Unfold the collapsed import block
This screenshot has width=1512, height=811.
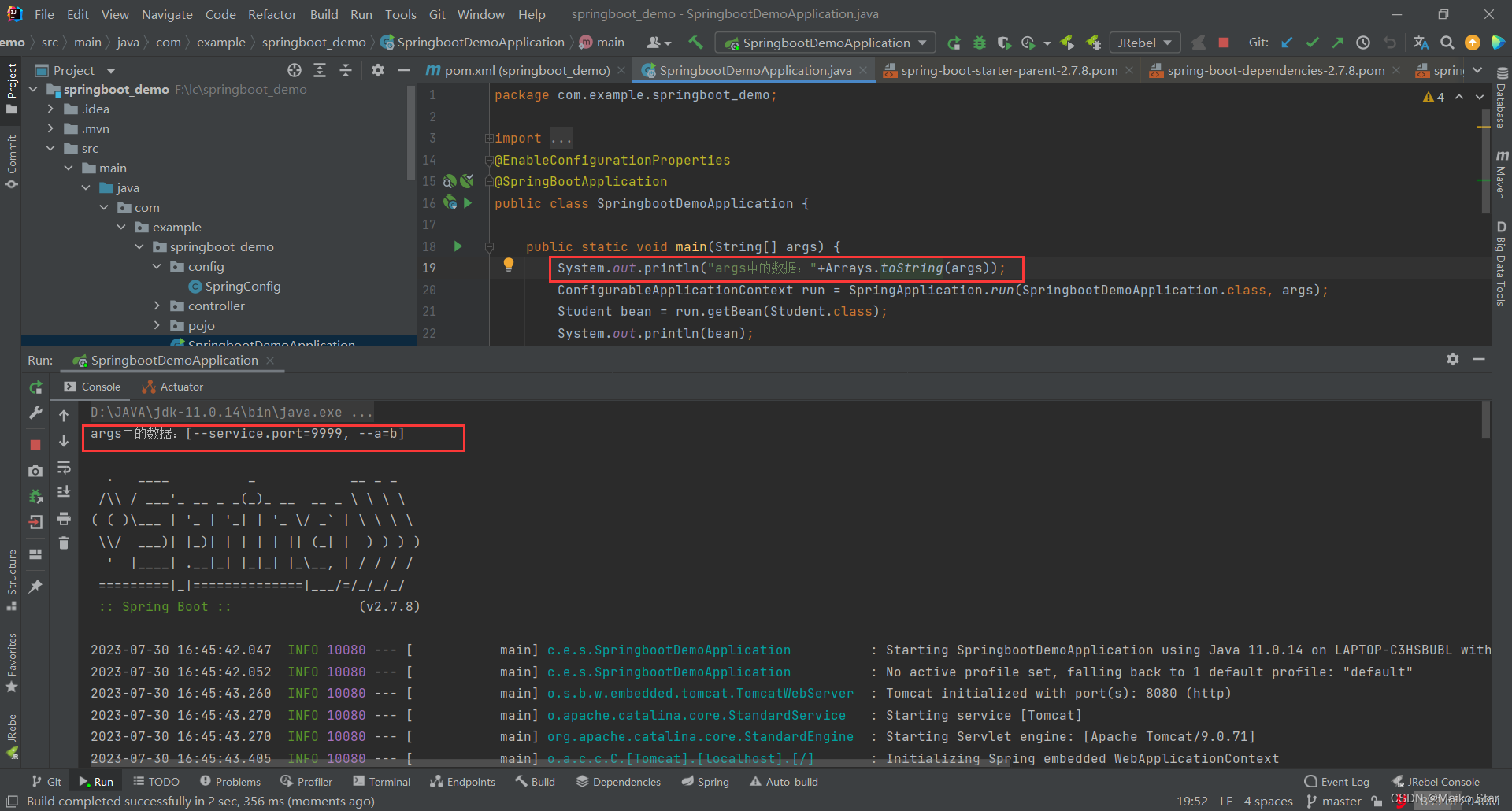[489, 138]
